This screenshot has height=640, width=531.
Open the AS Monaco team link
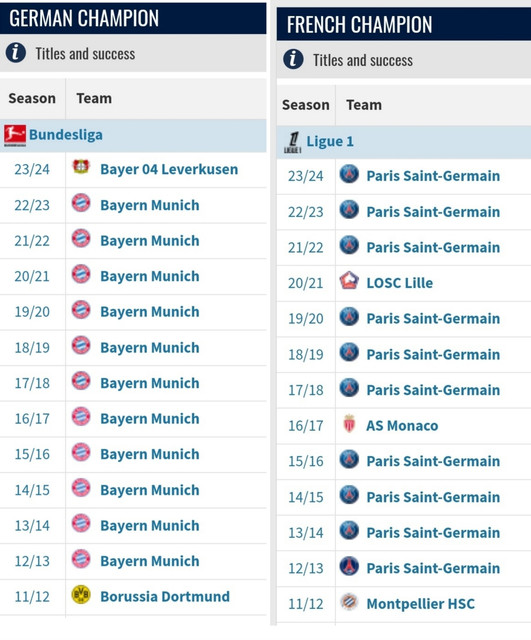(x=402, y=426)
